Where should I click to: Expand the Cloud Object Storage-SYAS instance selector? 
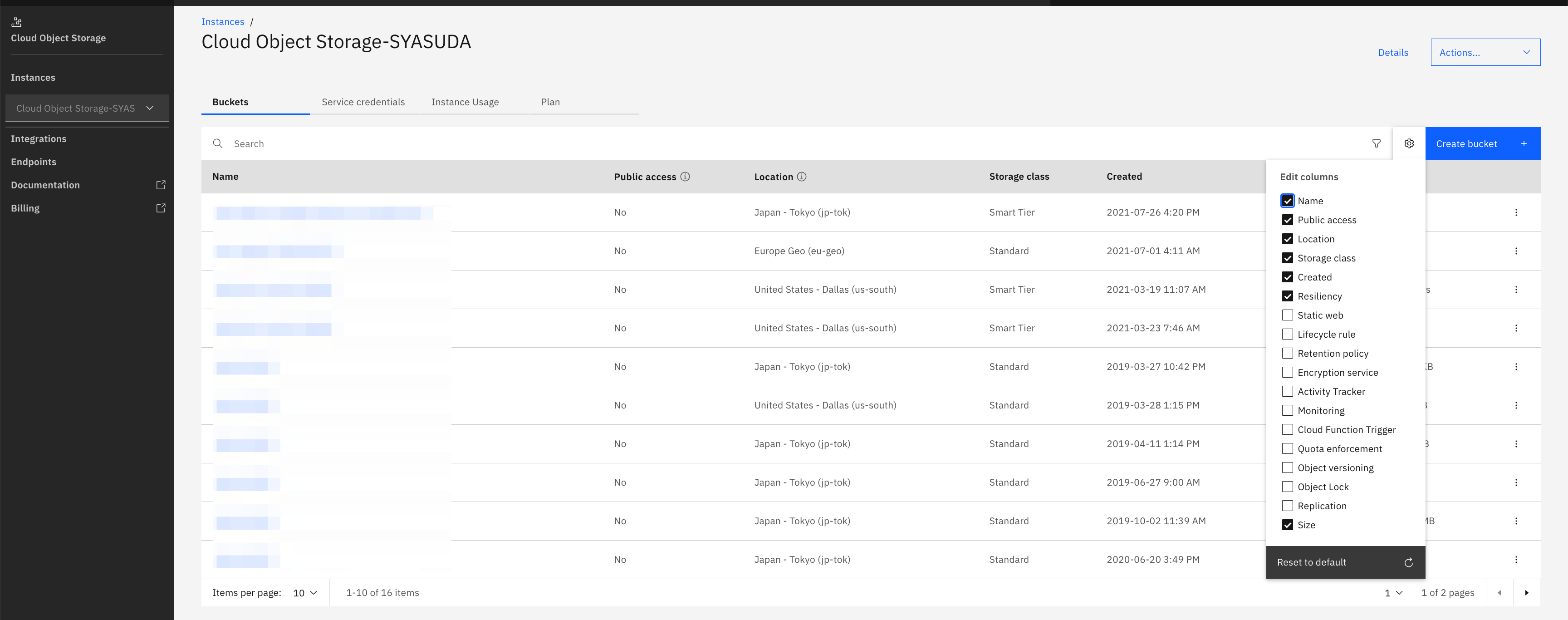[x=87, y=108]
